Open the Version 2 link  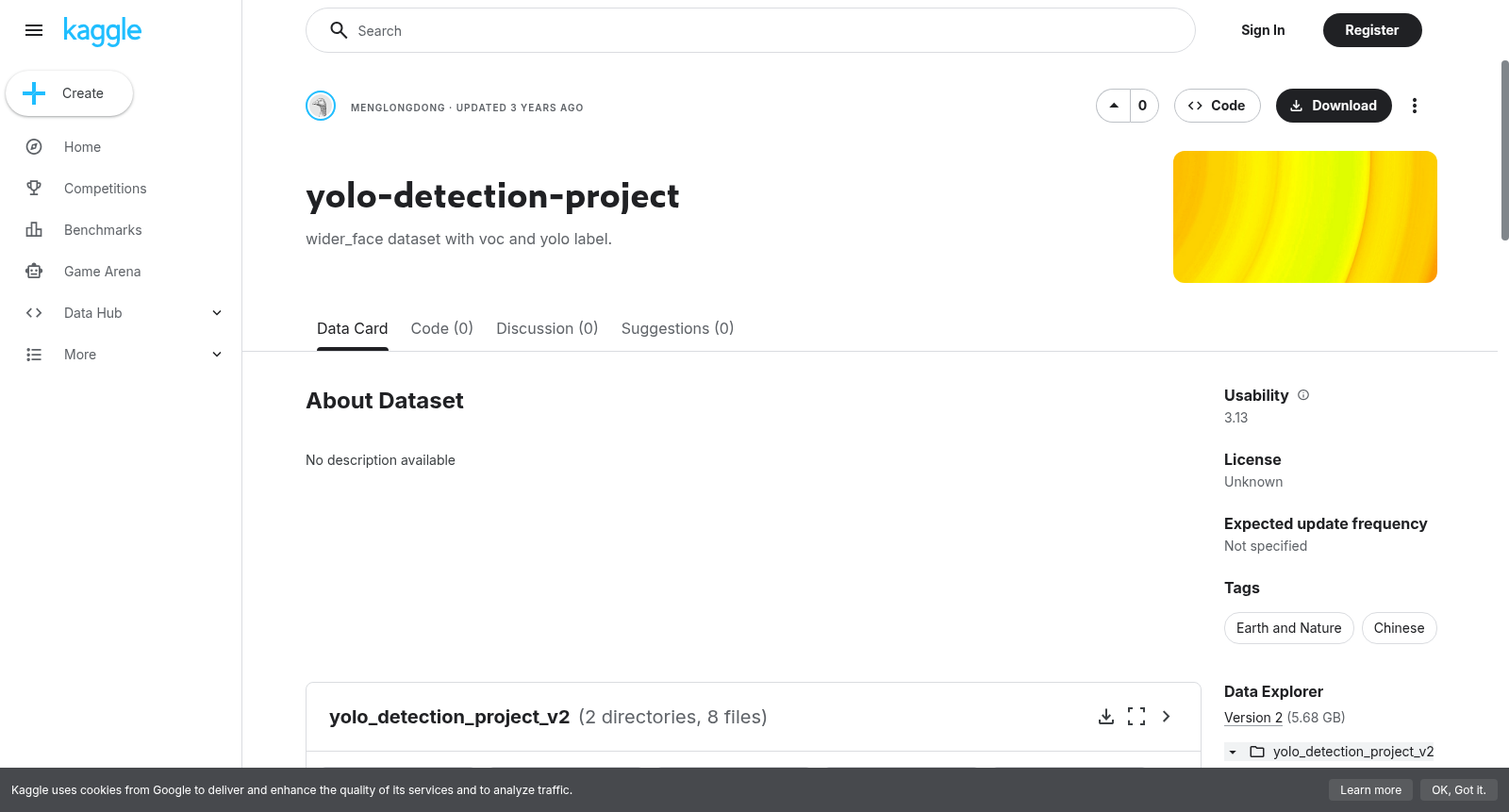pyautogui.click(x=1253, y=718)
